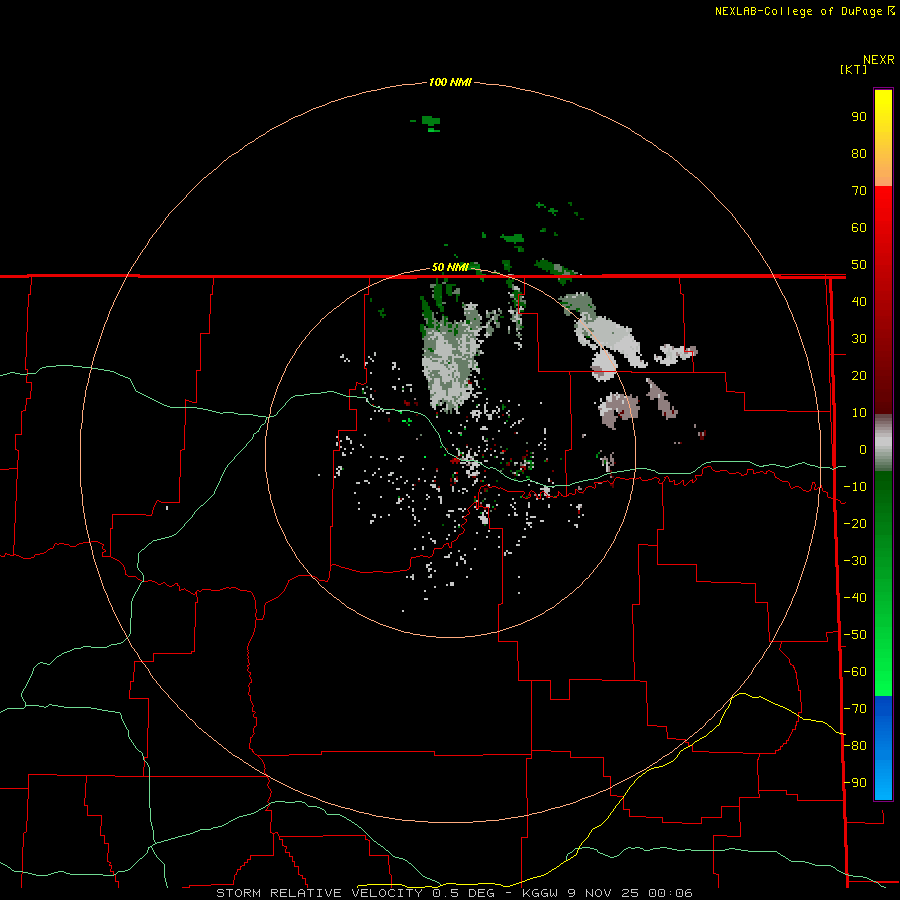Click the STORM RELATIVE VELOCITY caption text
The width and height of the screenshot is (900, 900).
pyautogui.click(x=319, y=893)
